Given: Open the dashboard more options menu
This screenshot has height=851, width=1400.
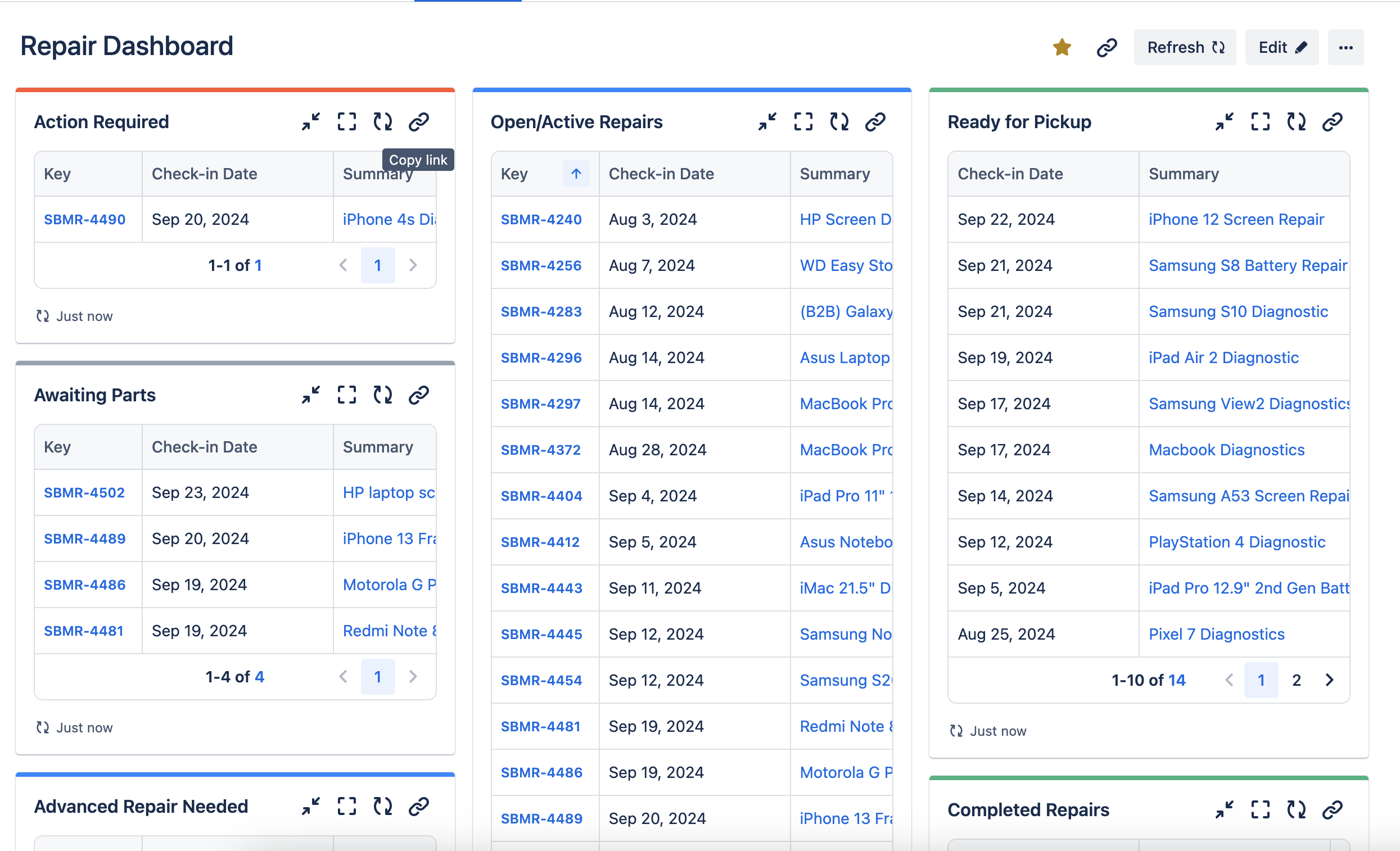Looking at the screenshot, I should point(1345,47).
